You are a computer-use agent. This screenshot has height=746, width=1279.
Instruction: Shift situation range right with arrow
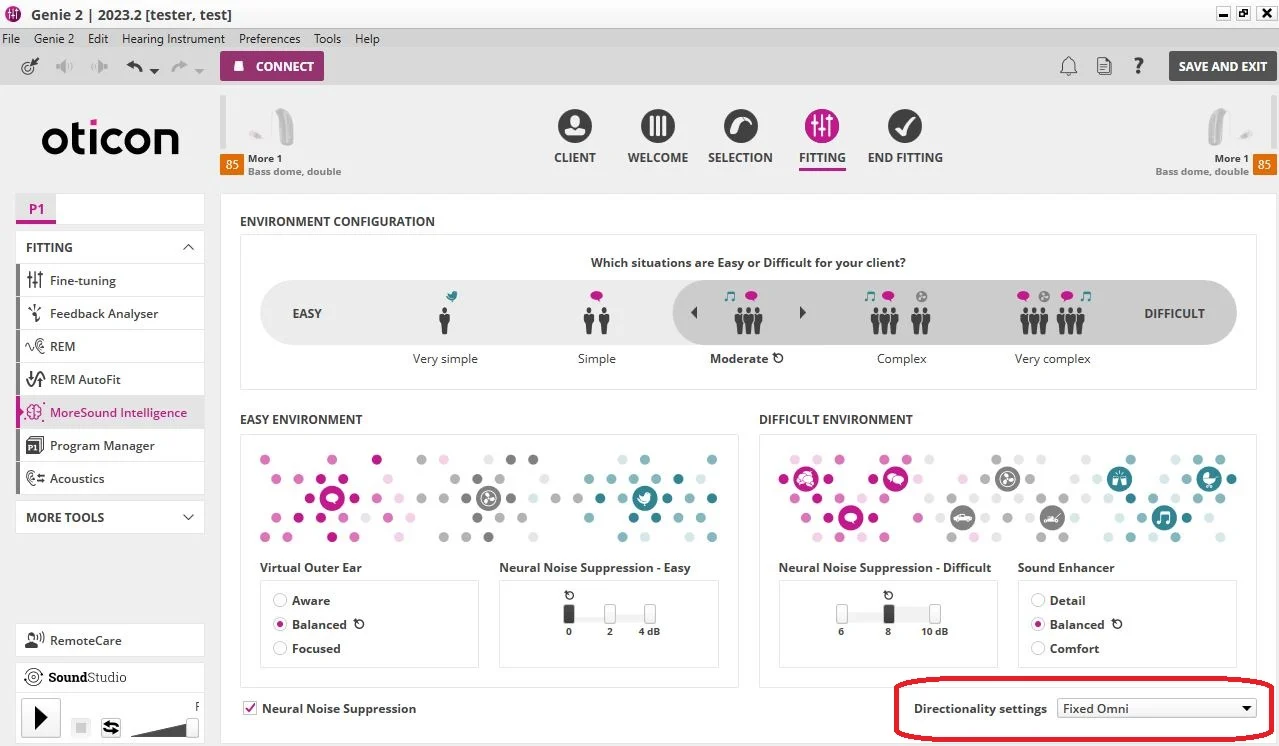point(802,313)
